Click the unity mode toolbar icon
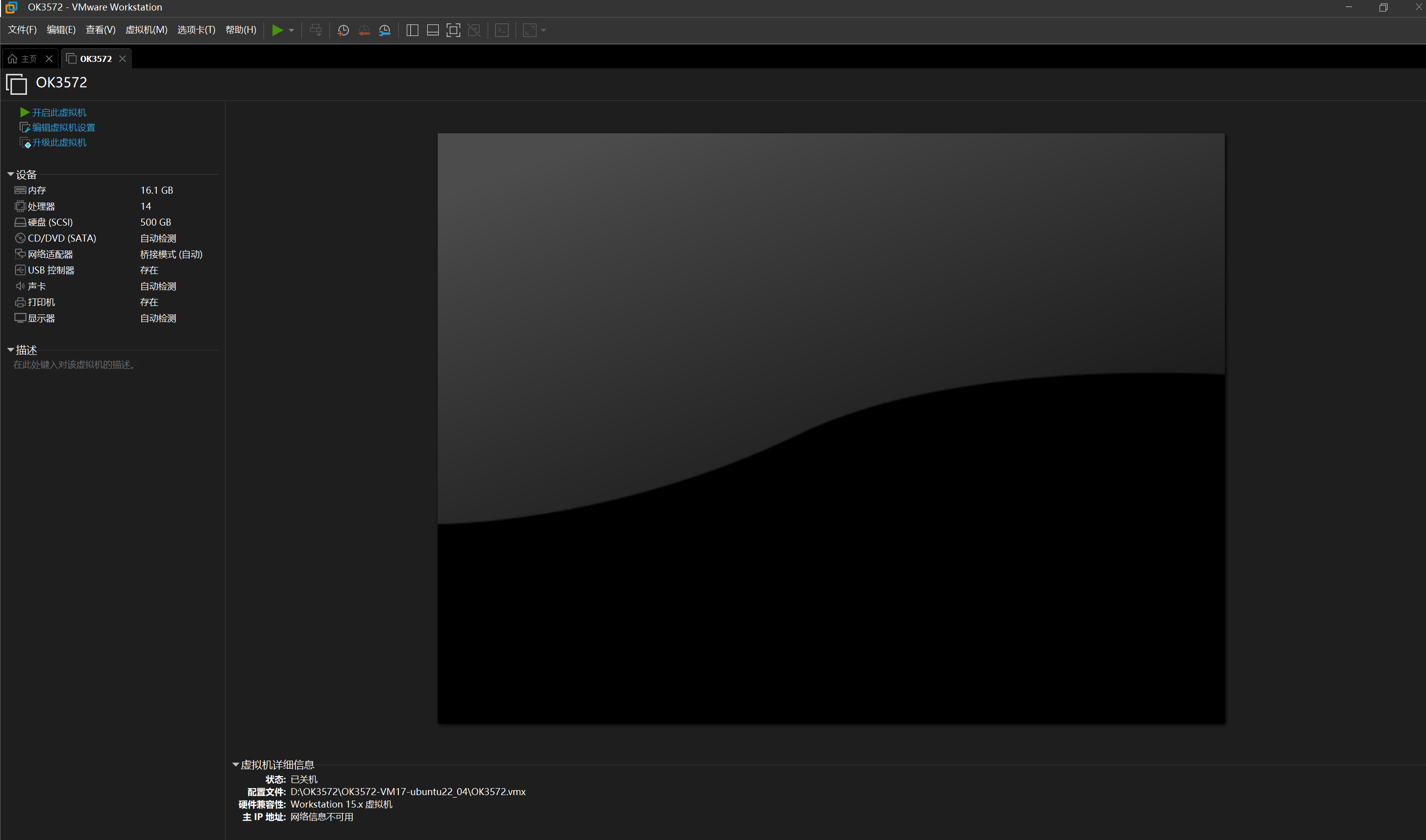Viewport: 1426px width, 840px height. [x=474, y=30]
